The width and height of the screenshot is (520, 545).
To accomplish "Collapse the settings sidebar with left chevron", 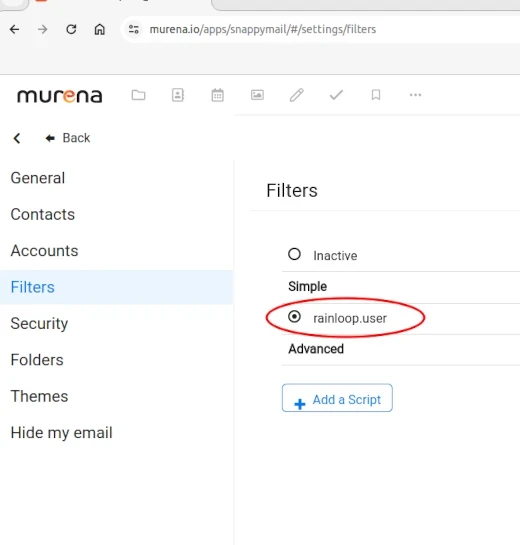I will [x=17, y=138].
